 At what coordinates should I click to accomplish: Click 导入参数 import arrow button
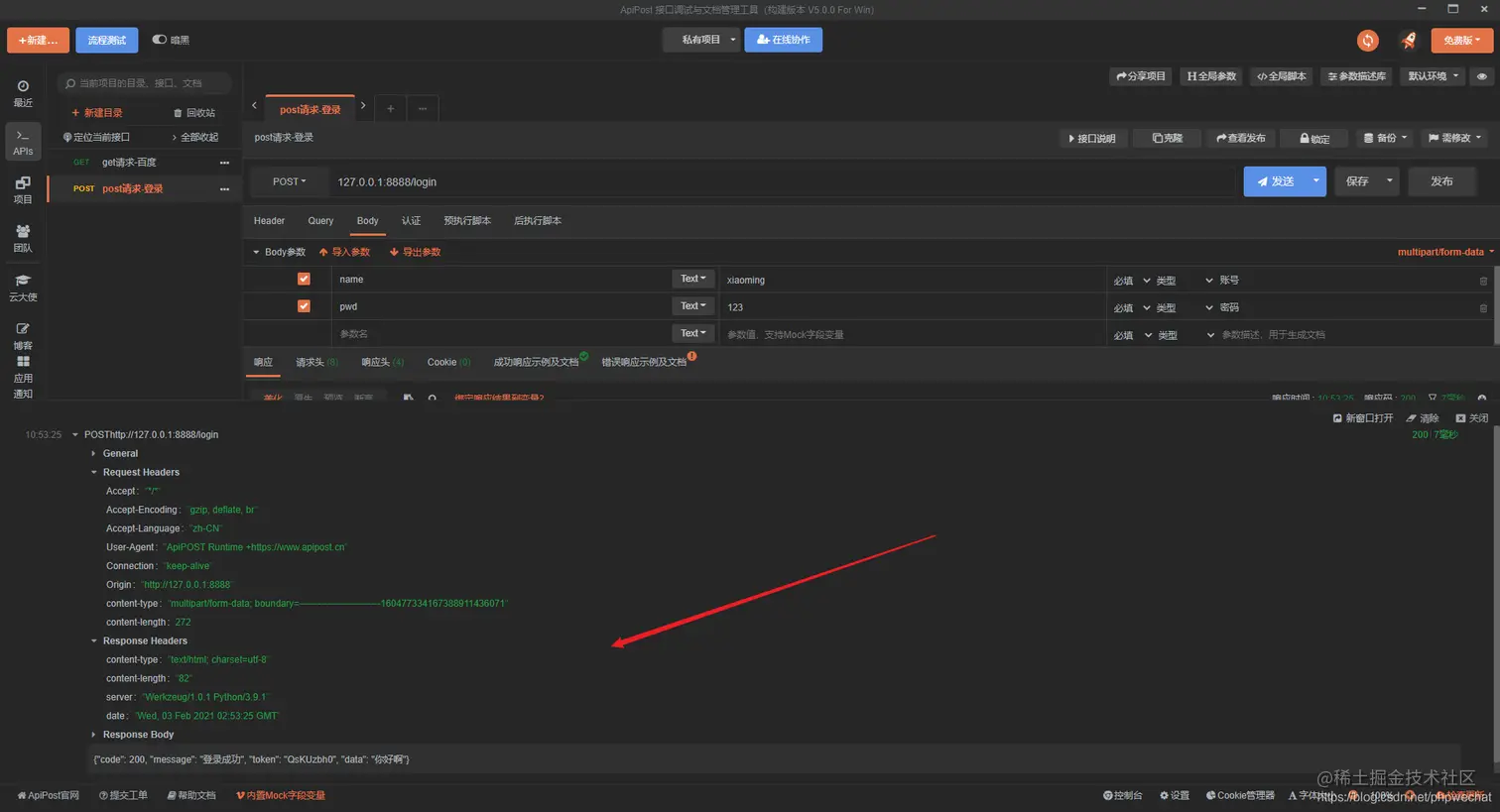pyautogui.click(x=344, y=252)
